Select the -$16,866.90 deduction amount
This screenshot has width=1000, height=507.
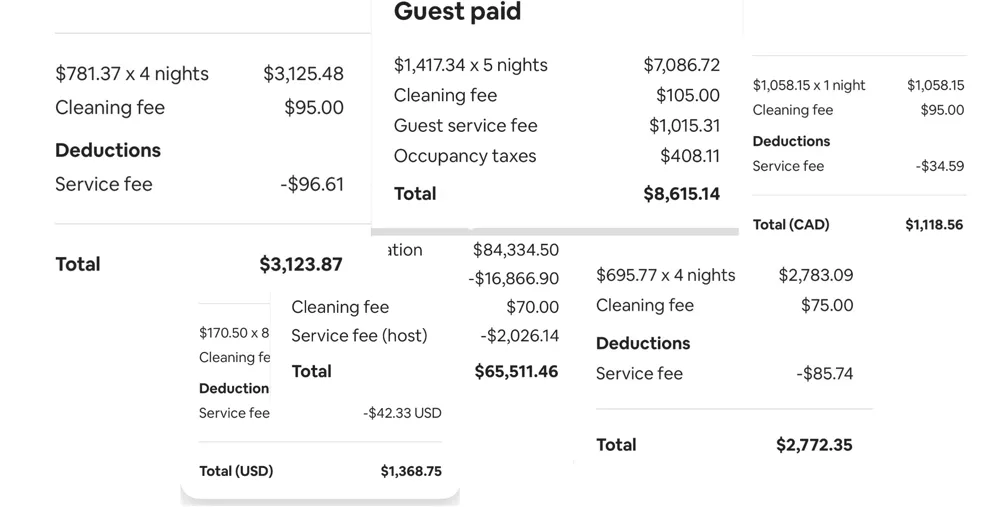coord(513,279)
